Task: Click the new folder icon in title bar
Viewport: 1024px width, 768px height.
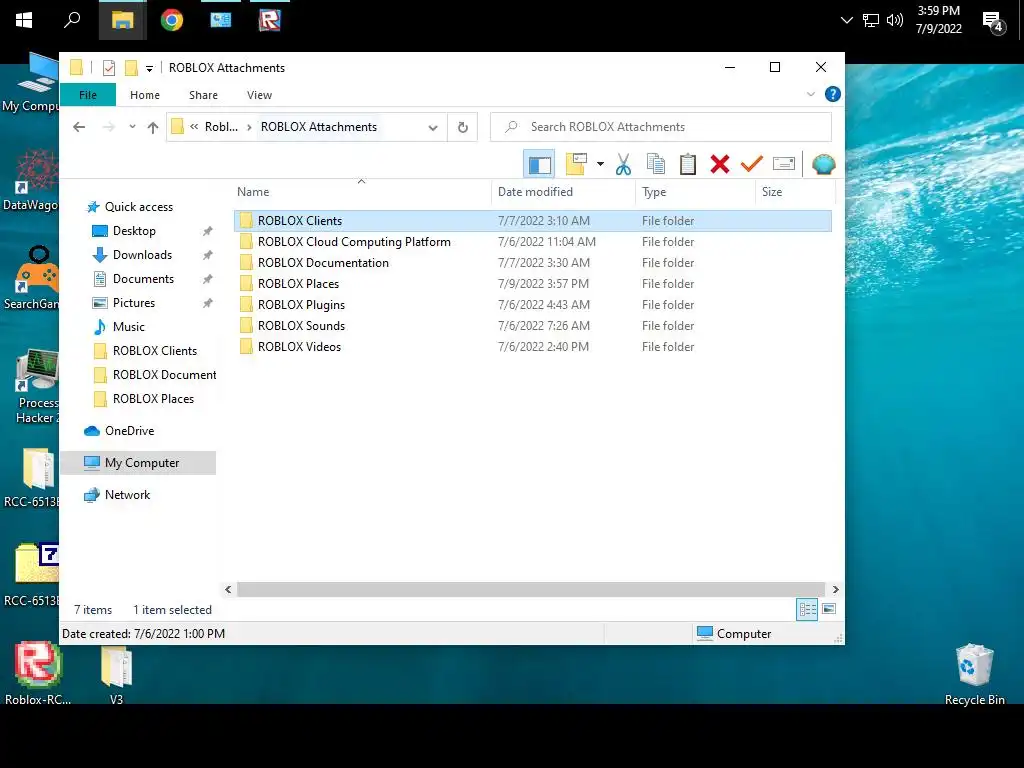Action: pos(131,68)
